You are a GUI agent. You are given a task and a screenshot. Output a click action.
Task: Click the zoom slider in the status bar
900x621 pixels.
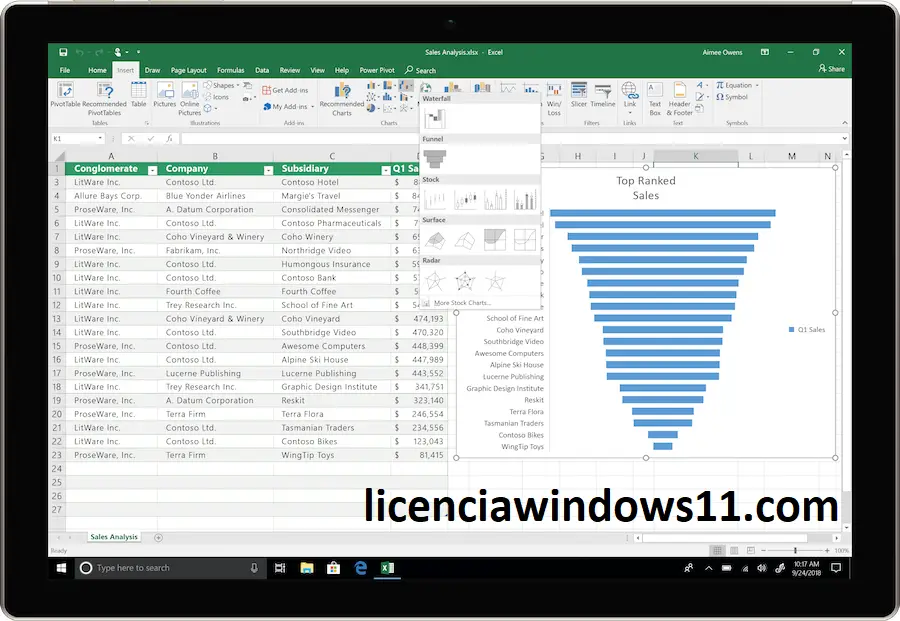pos(795,550)
